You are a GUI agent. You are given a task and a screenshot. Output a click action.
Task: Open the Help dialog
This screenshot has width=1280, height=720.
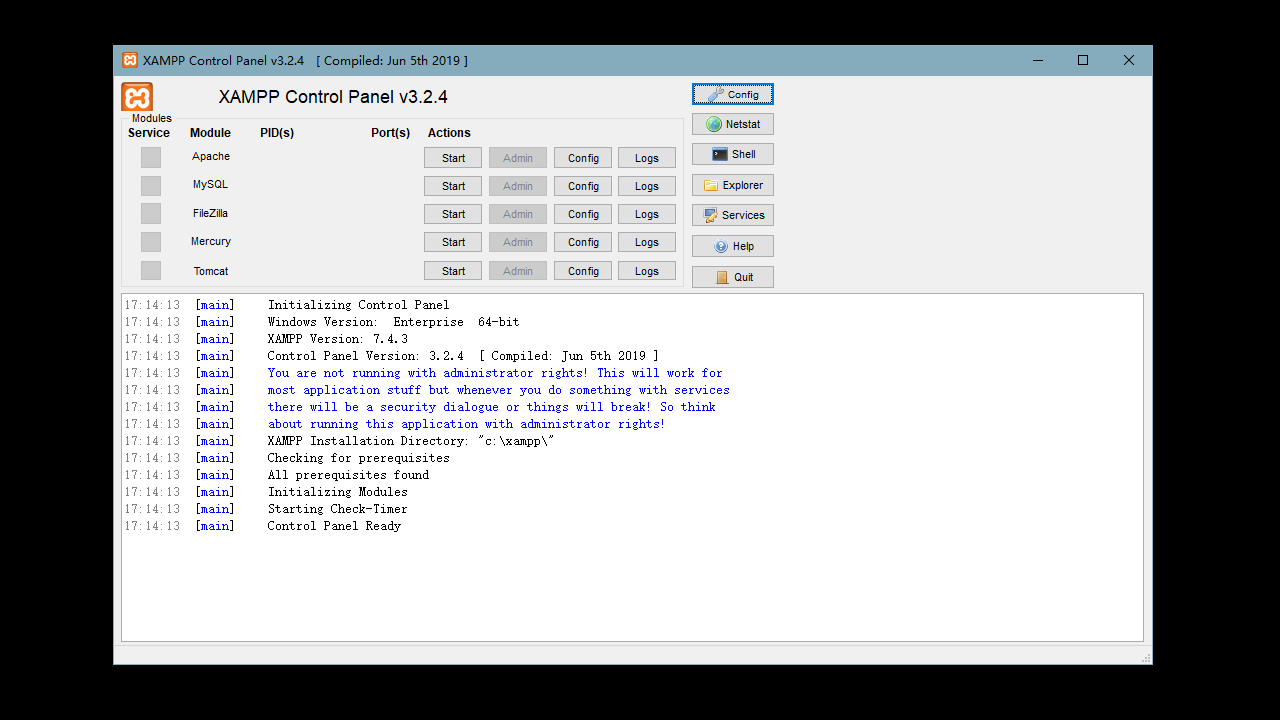[x=732, y=246]
